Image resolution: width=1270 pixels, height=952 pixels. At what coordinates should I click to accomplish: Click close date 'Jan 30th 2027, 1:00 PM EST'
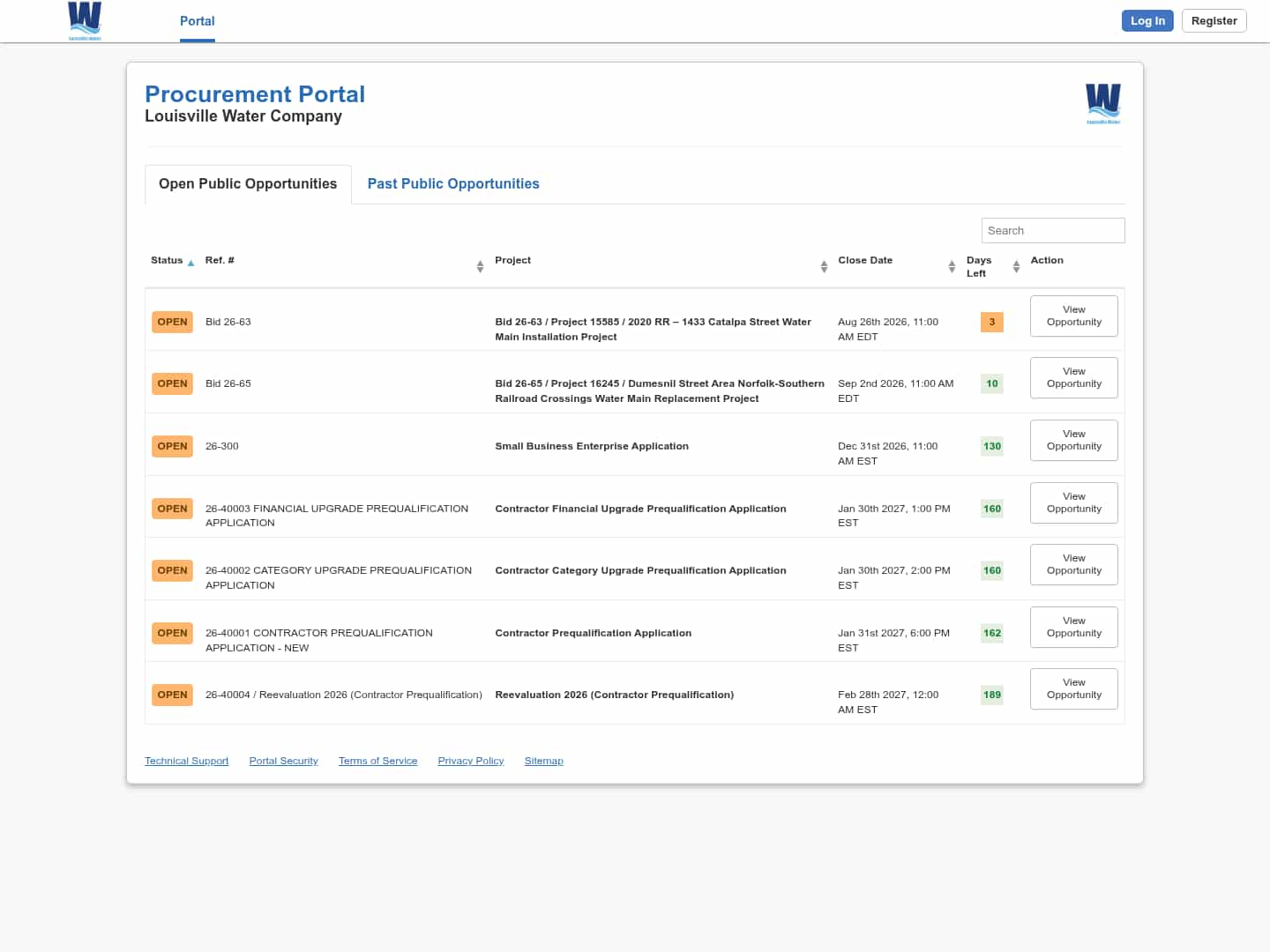click(894, 516)
